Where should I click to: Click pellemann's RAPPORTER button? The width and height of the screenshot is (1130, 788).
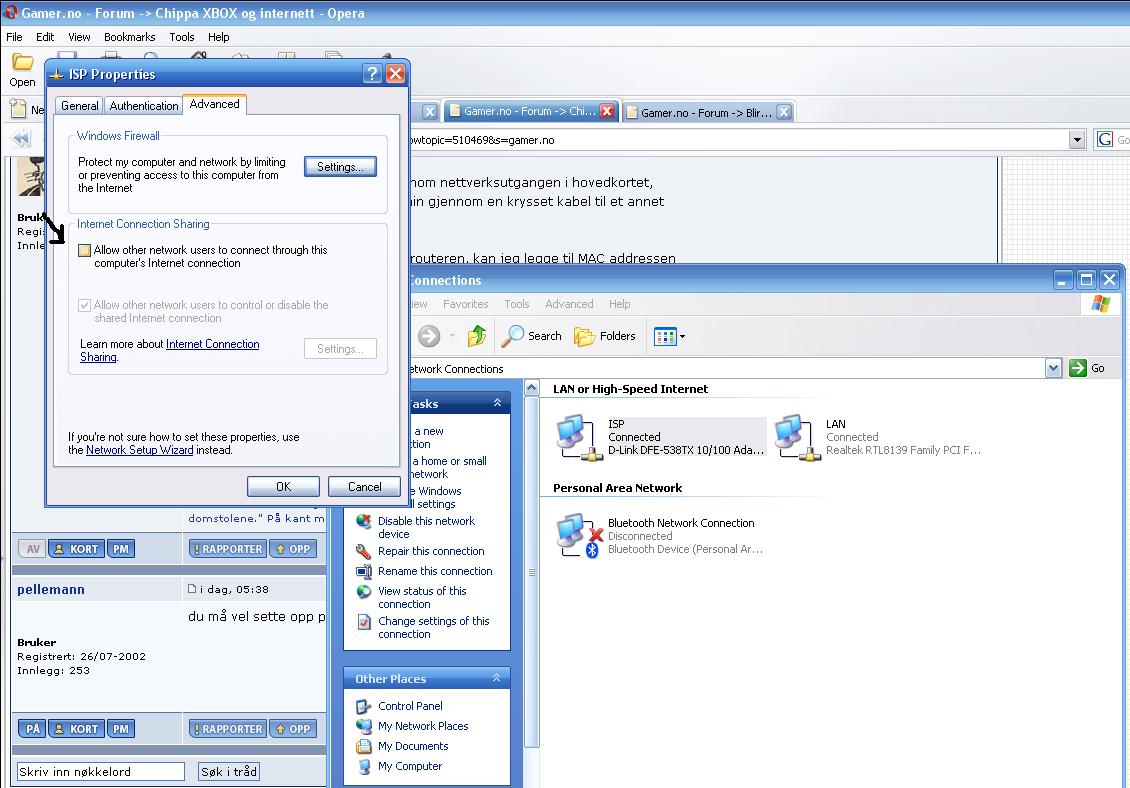click(228, 729)
